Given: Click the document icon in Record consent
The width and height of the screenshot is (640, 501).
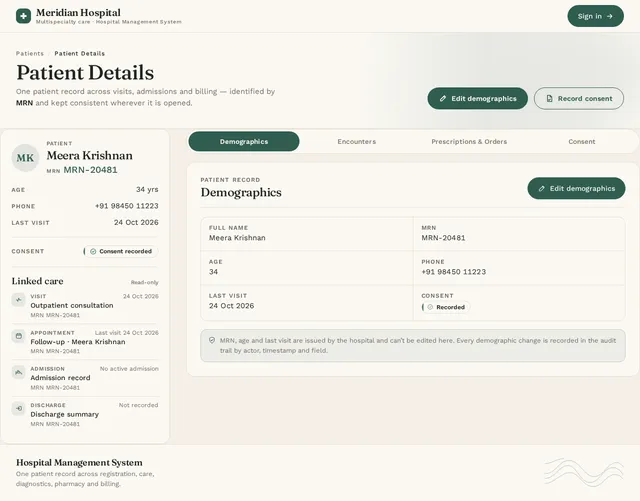Looking at the screenshot, I should coord(549,98).
